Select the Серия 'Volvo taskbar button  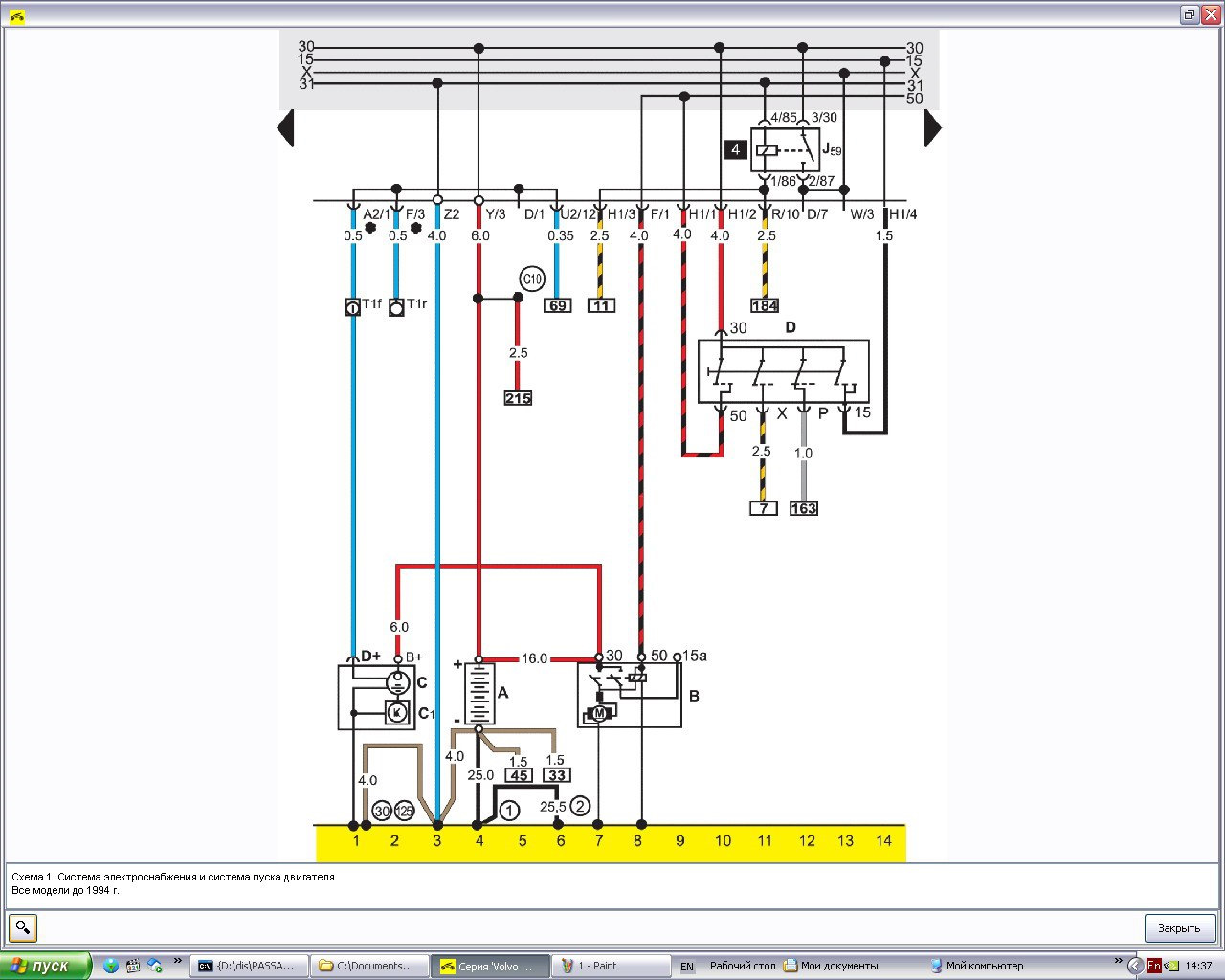click(490, 966)
